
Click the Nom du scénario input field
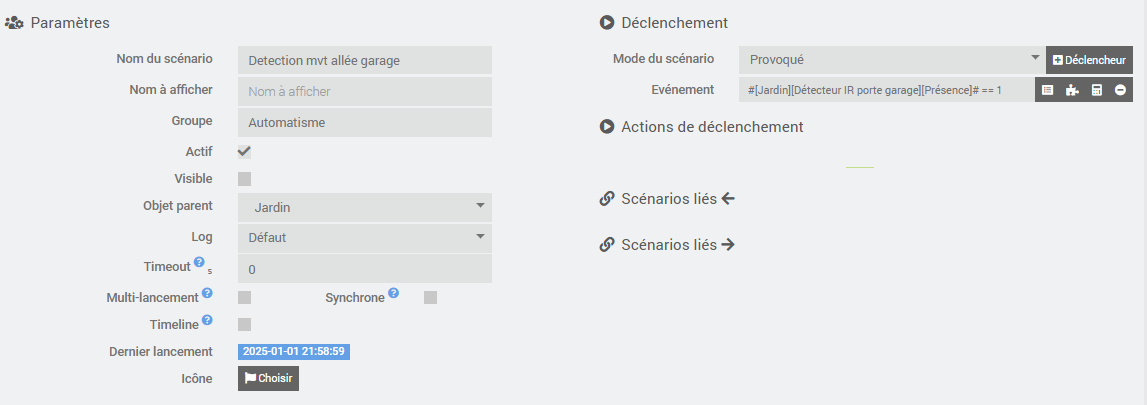coord(365,61)
